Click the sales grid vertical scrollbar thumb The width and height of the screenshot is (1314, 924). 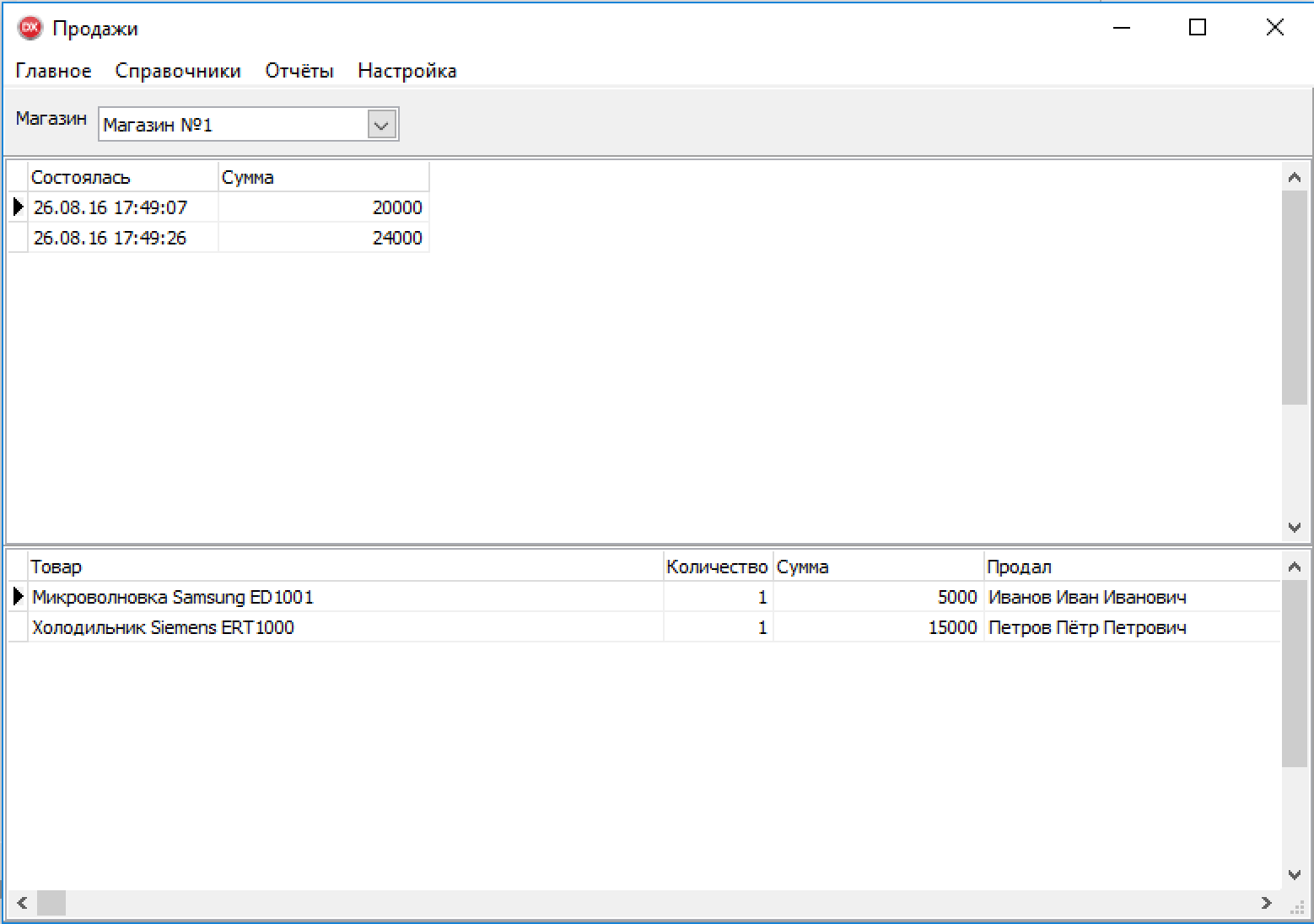1295,298
